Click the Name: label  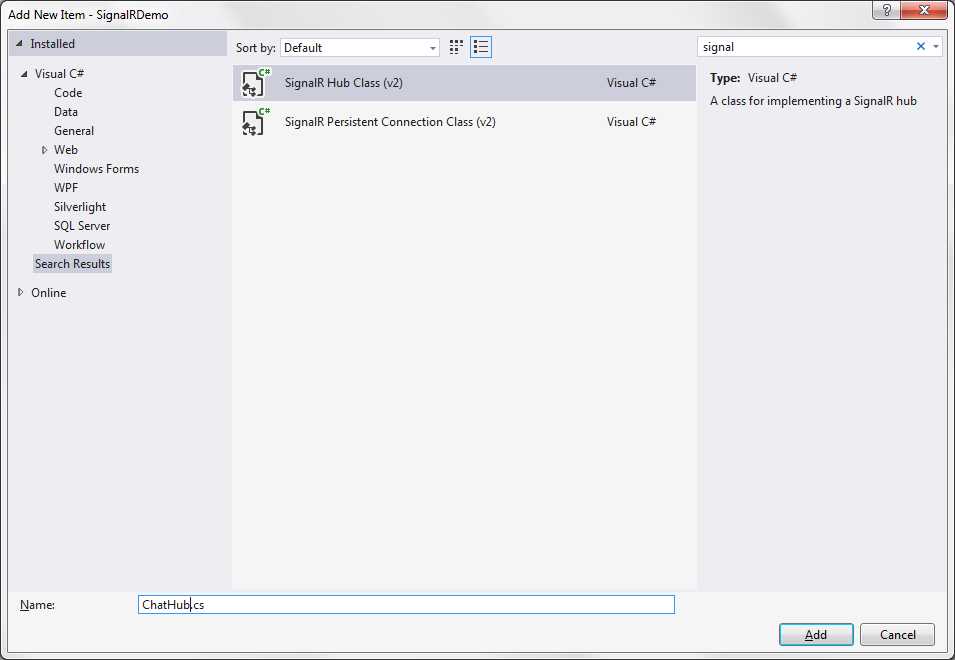(x=37, y=605)
